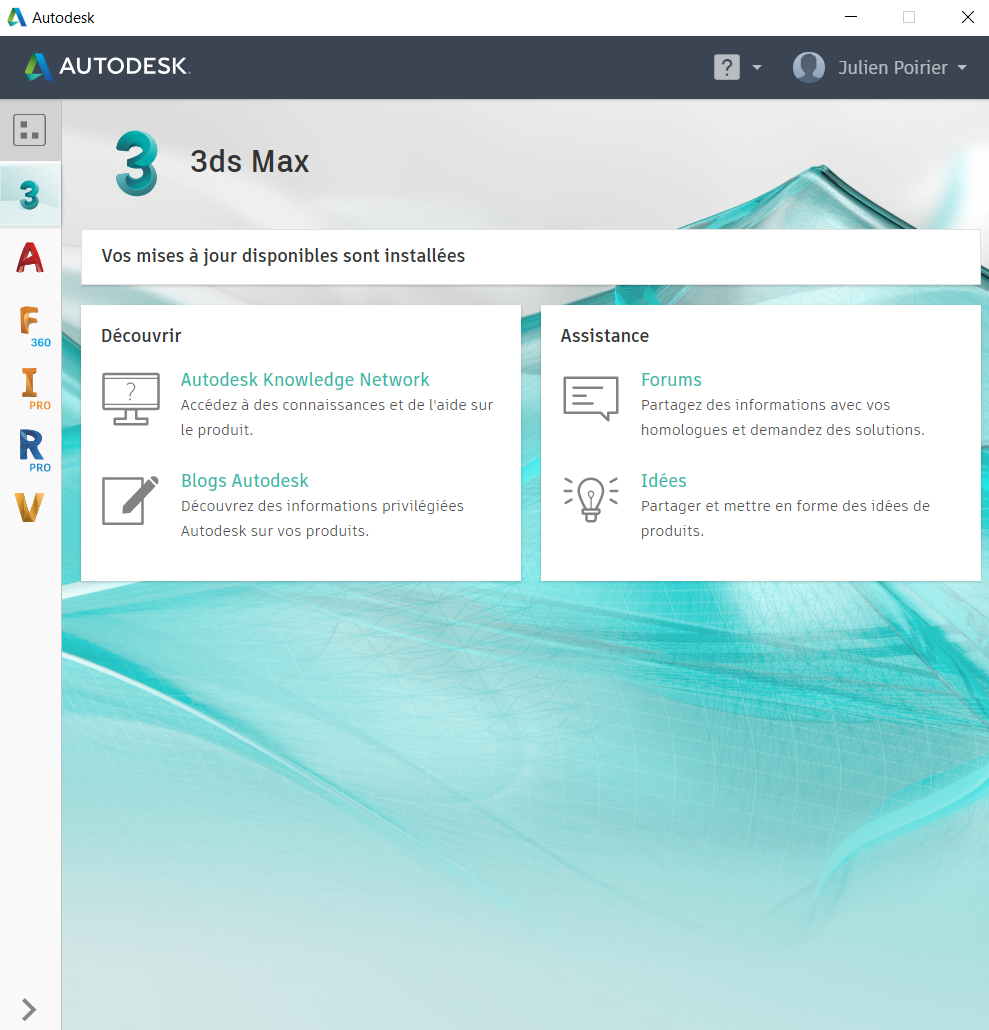Click the Découvrir heading
This screenshot has width=989, height=1030.
141,336
